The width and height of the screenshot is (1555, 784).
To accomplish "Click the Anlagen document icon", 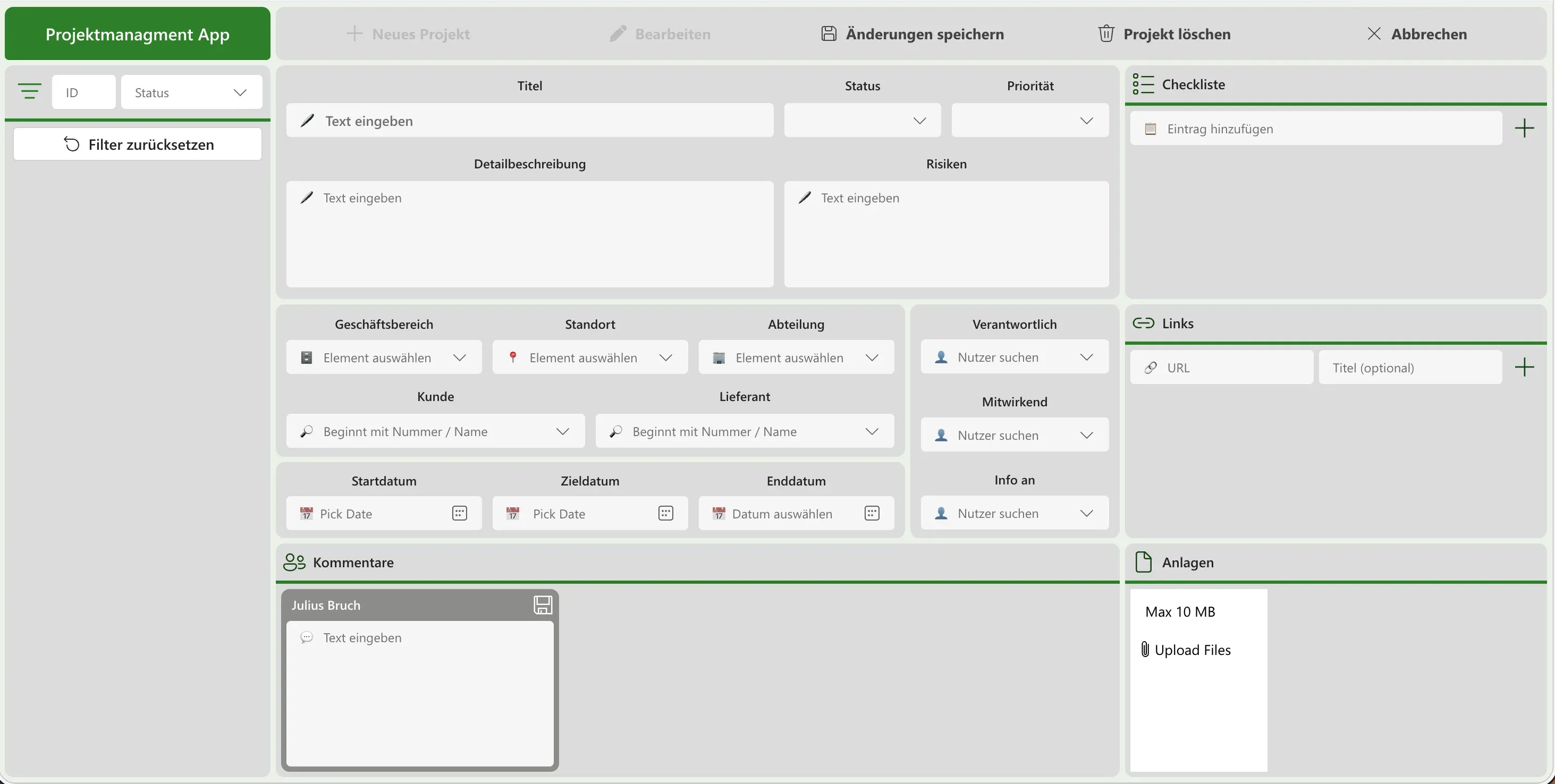I will point(1143,562).
